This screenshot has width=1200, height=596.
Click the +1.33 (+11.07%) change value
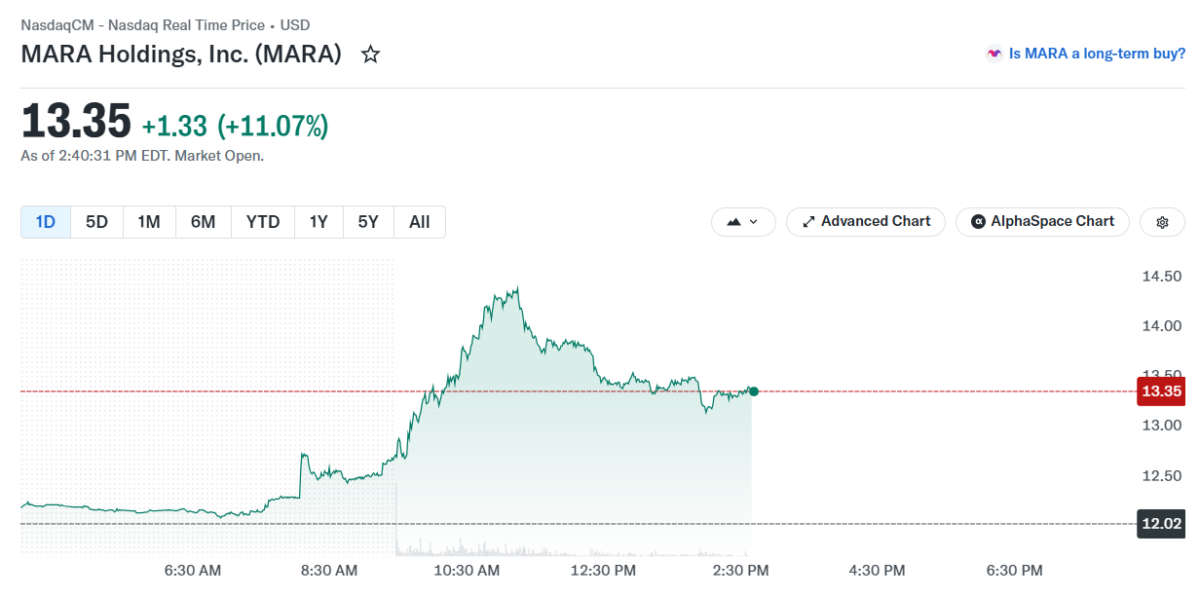click(235, 126)
